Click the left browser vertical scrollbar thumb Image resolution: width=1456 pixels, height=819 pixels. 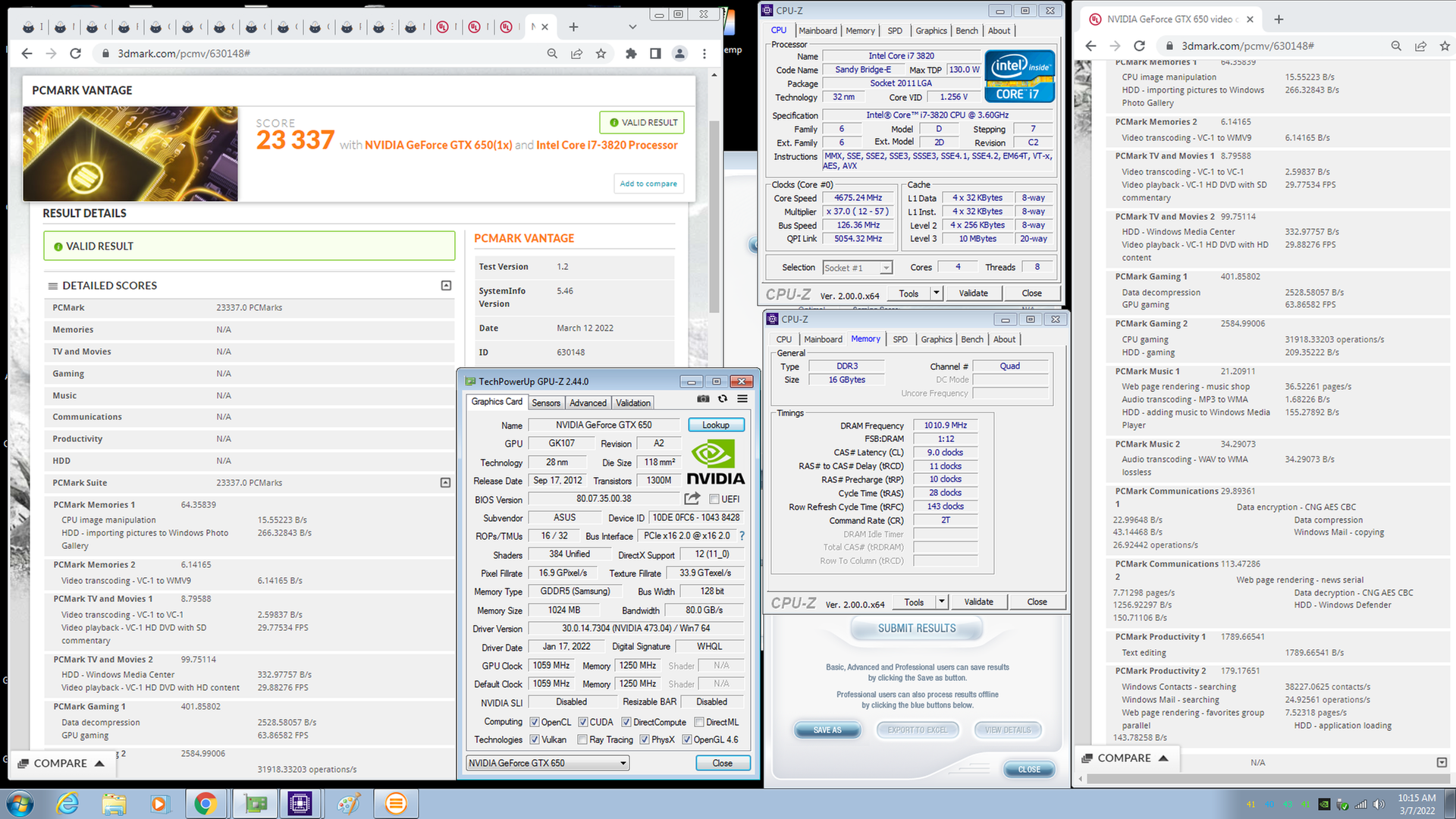tap(714, 216)
